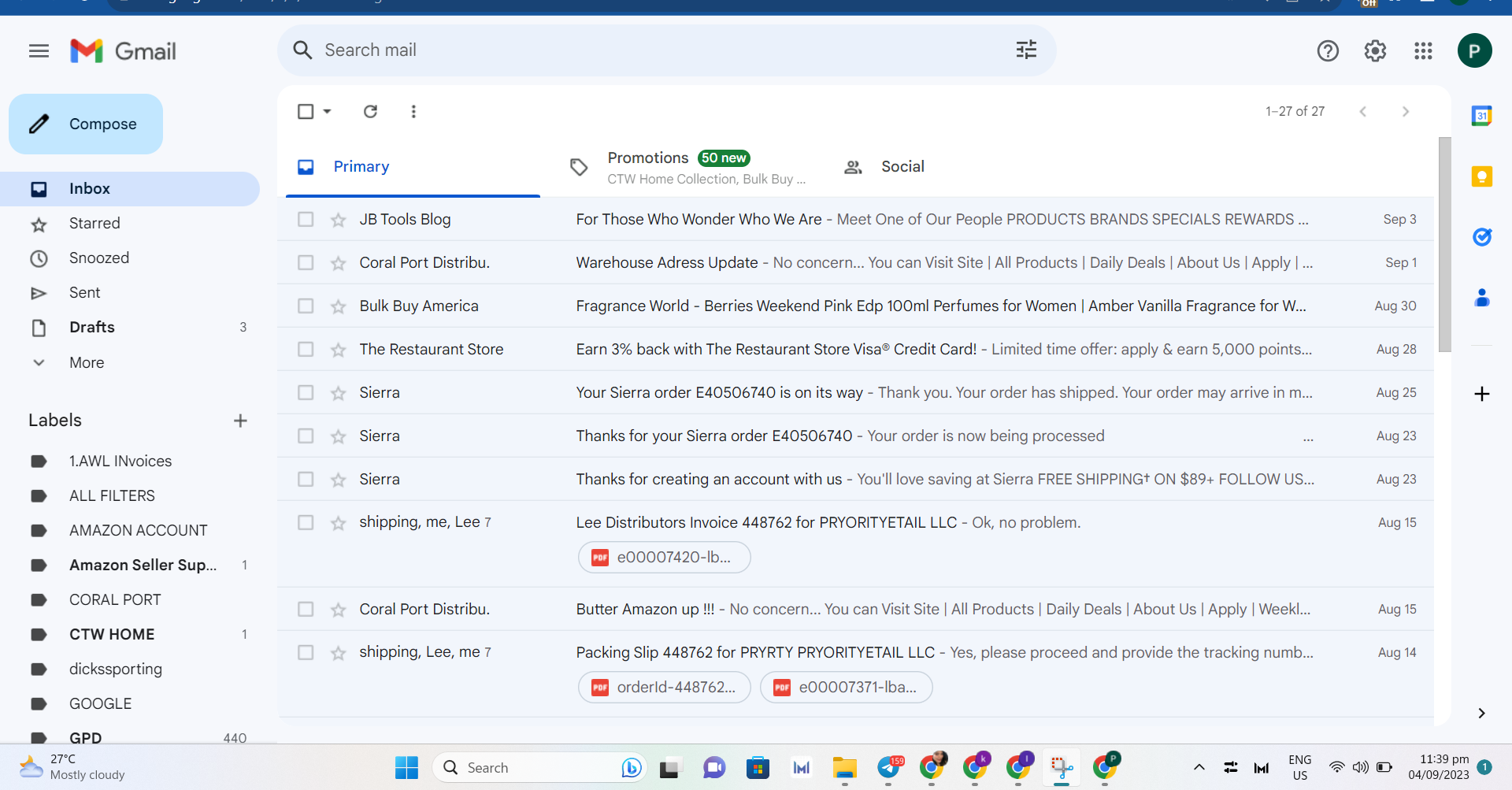Open the Settings gear icon

click(x=1375, y=51)
